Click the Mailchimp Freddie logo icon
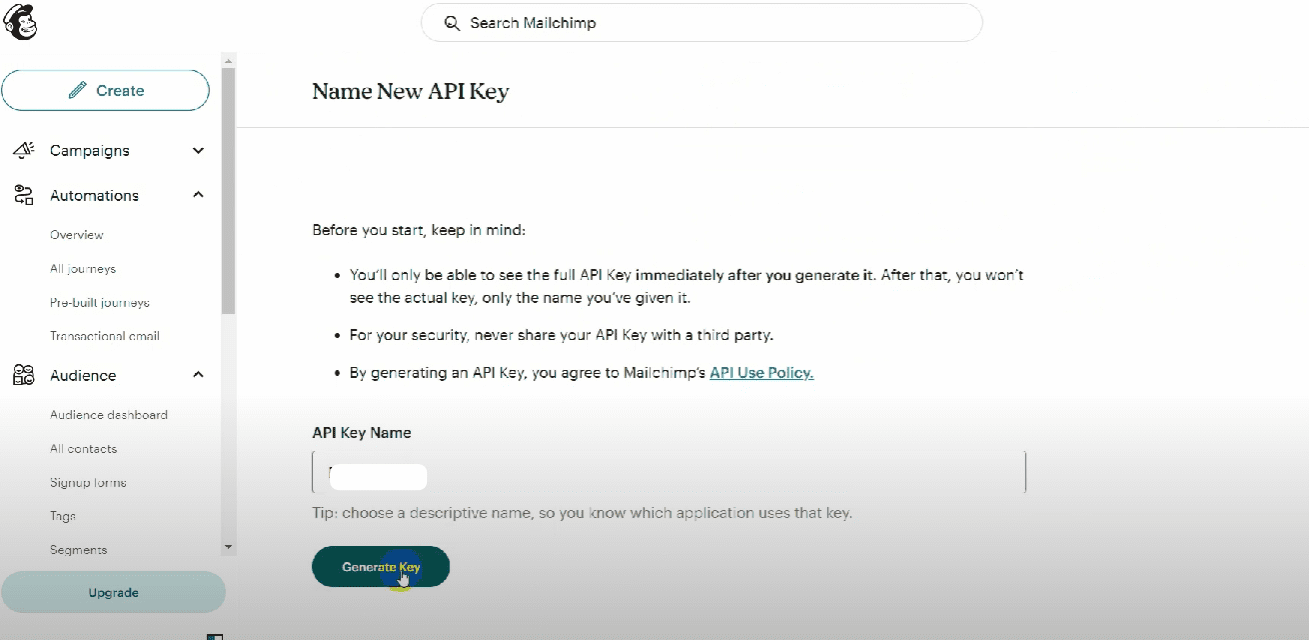 [21, 22]
